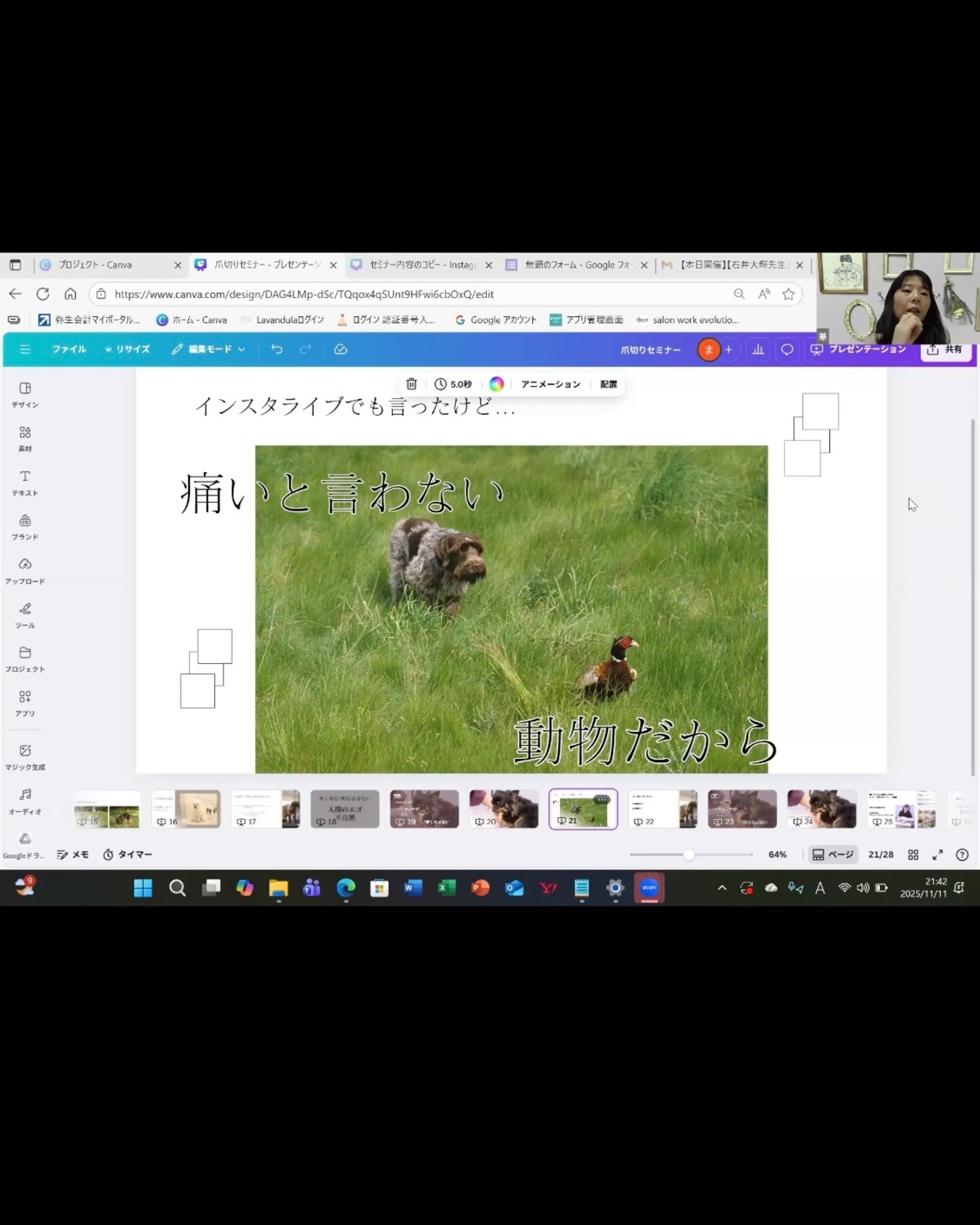980x1225 pixels.
Task: Open the デザイン panel in the sidebar
Action: 25,394
